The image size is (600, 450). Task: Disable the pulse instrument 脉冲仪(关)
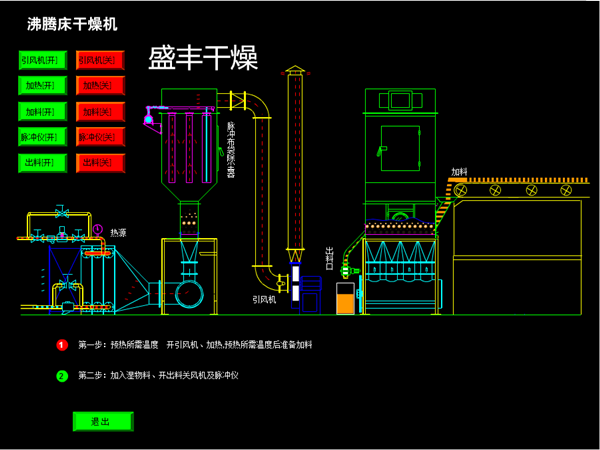(x=101, y=136)
